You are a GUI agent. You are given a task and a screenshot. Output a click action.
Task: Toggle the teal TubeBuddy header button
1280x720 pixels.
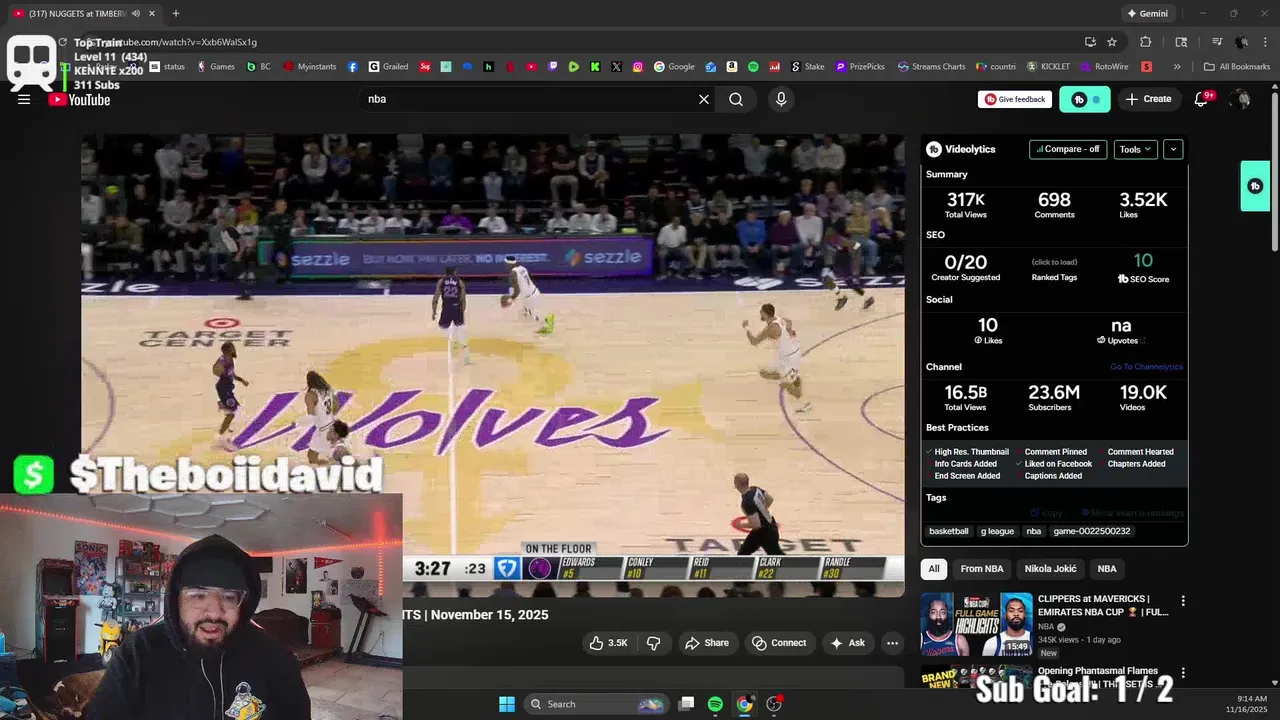pos(1085,99)
